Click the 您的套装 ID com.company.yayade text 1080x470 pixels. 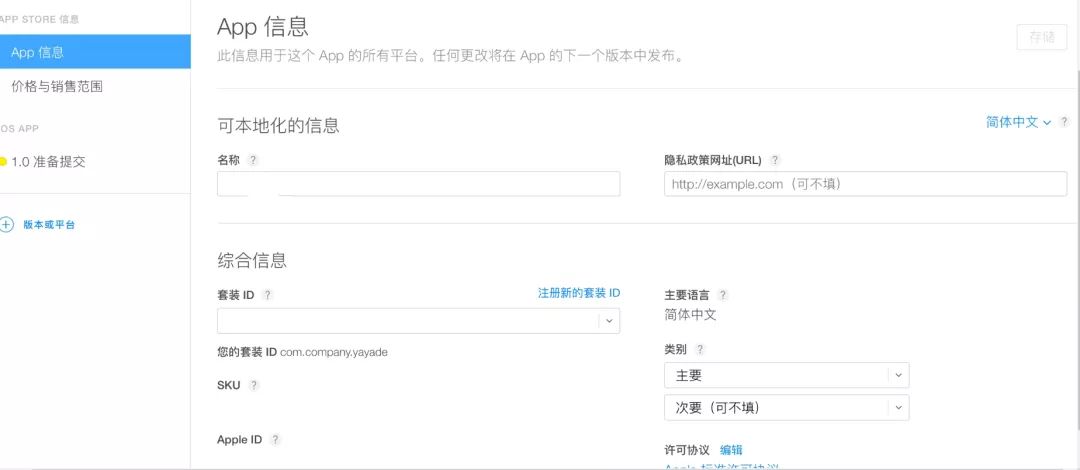pyautogui.click(x=302, y=352)
